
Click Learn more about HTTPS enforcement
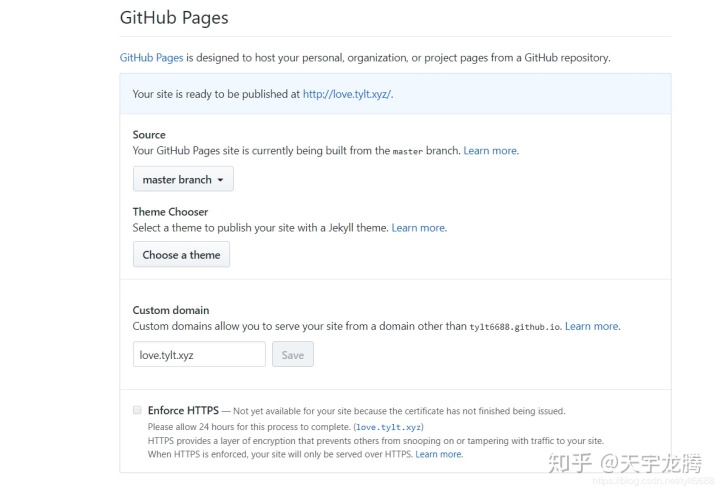[x=439, y=454]
